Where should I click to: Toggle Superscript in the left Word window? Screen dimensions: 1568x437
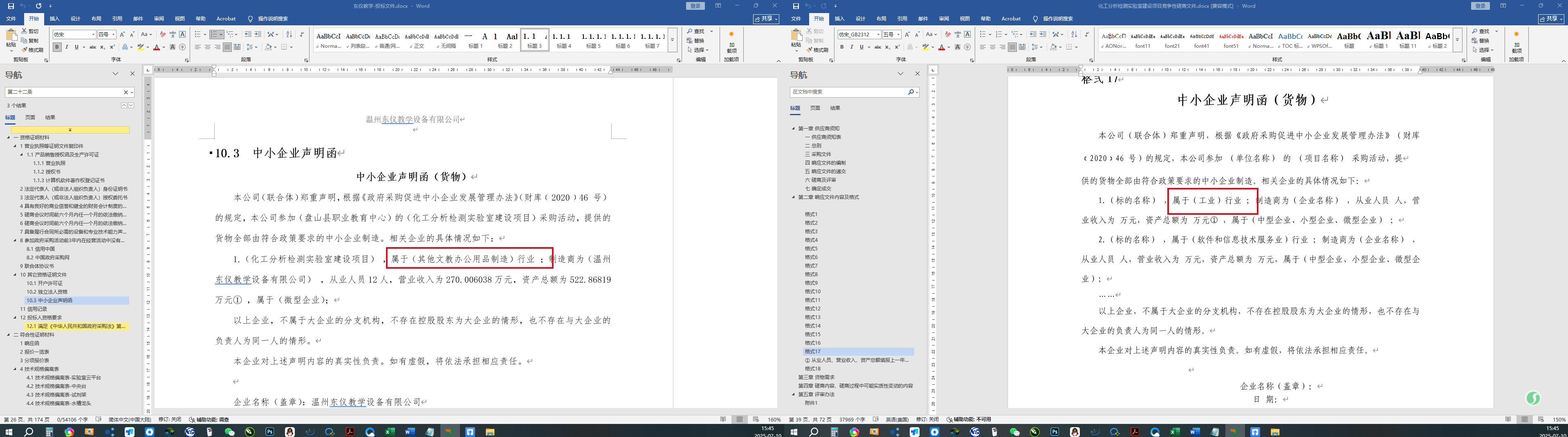pyautogui.click(x=112, y=47)
